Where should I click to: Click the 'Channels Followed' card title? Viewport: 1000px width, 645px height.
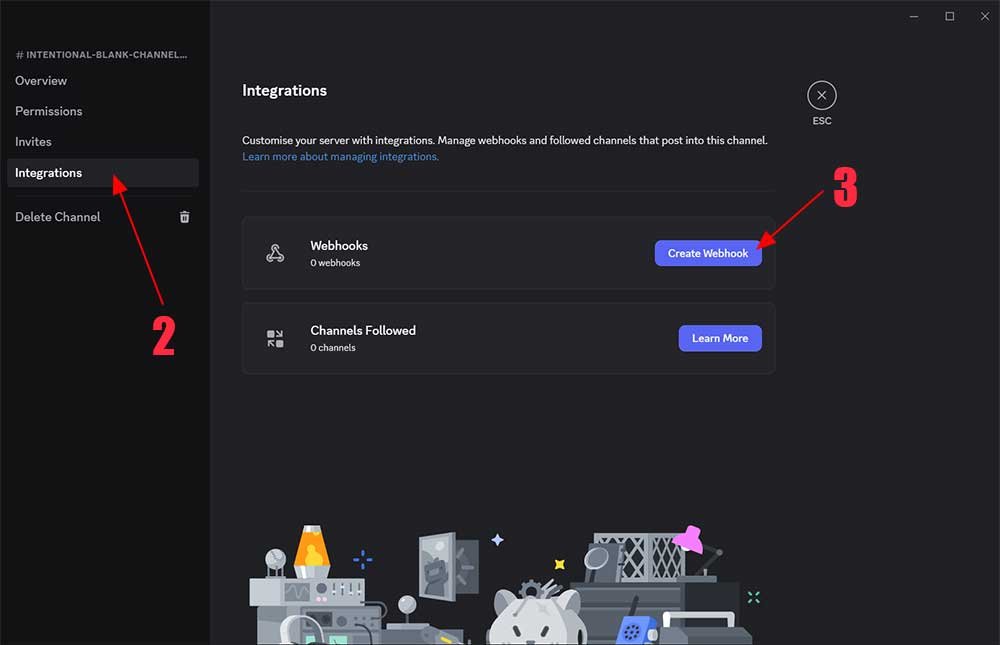coord(363,330)
